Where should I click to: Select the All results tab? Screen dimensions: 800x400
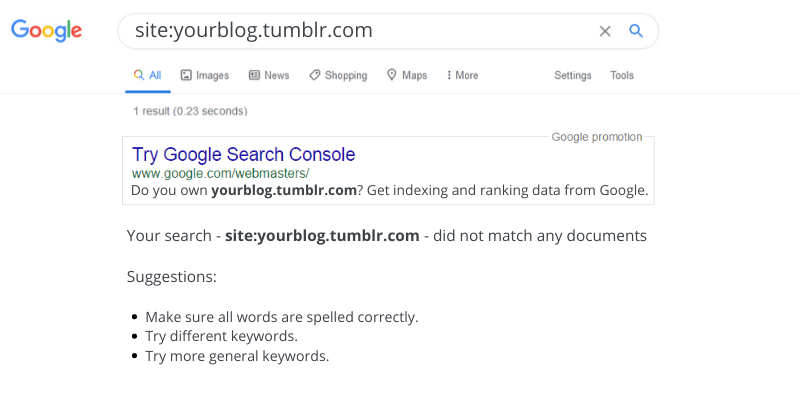[147, 75]
